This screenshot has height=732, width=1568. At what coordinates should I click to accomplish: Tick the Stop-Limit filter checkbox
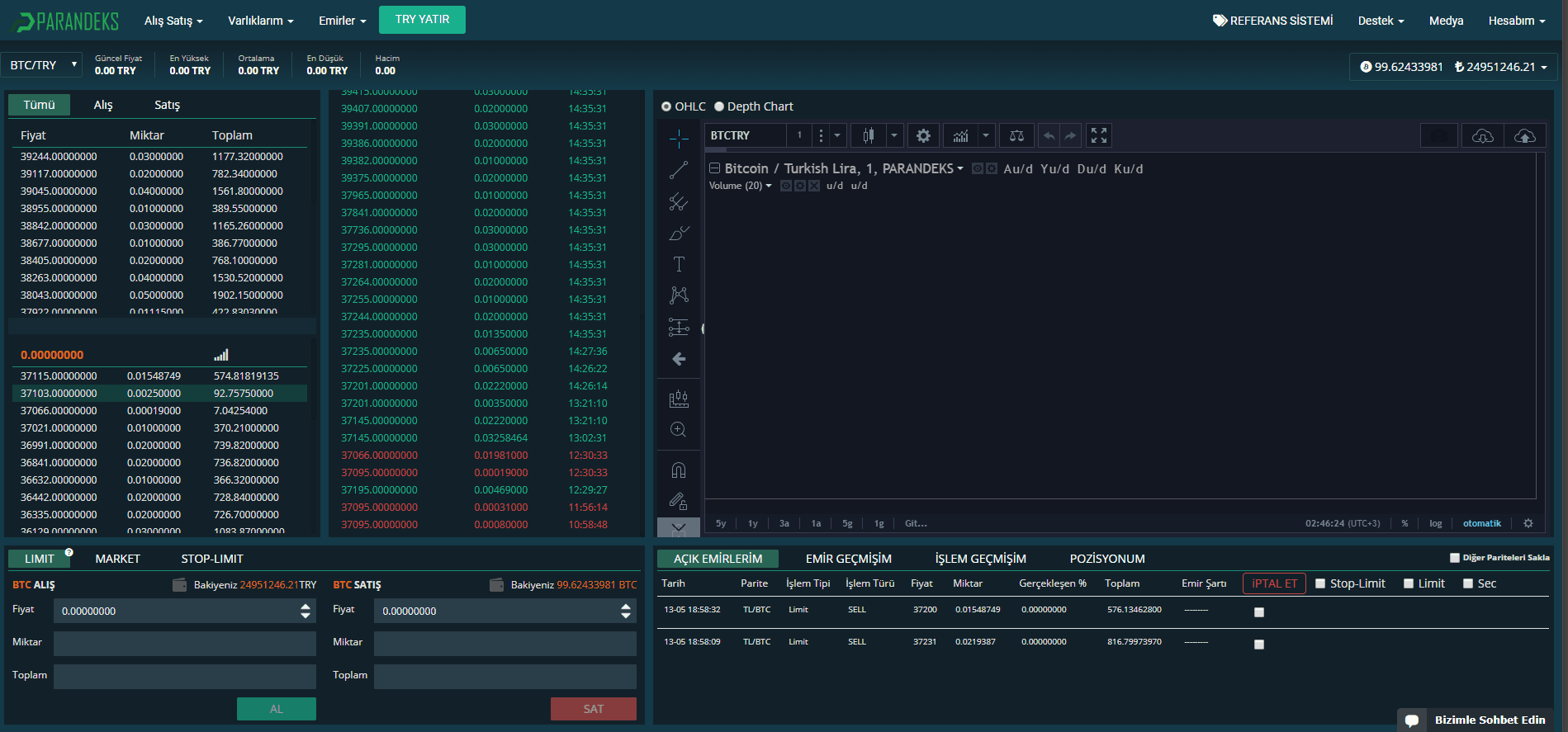coord(1320,583)
